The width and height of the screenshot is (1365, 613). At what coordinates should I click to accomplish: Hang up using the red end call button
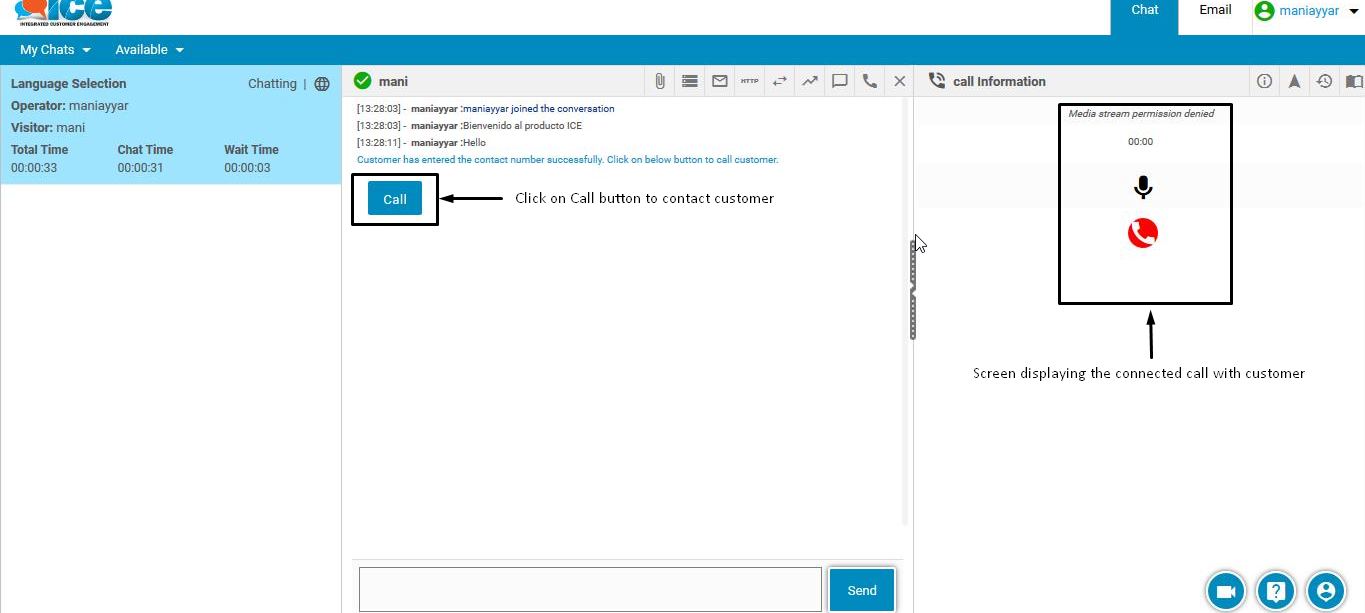pos(1142,233)
